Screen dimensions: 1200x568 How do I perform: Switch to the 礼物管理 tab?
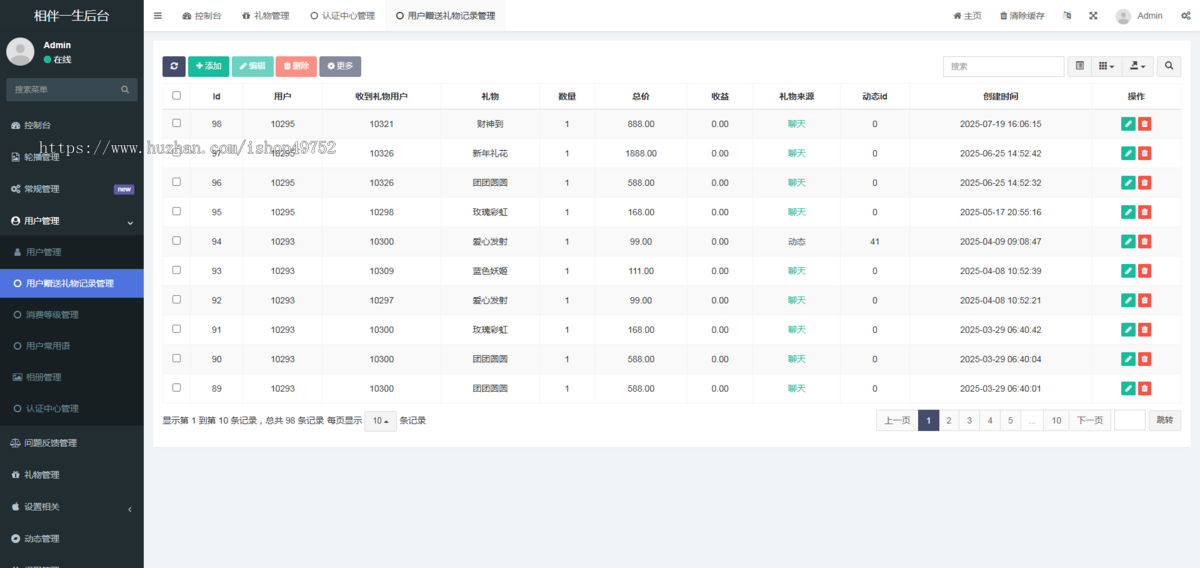(x=265, y=16)
